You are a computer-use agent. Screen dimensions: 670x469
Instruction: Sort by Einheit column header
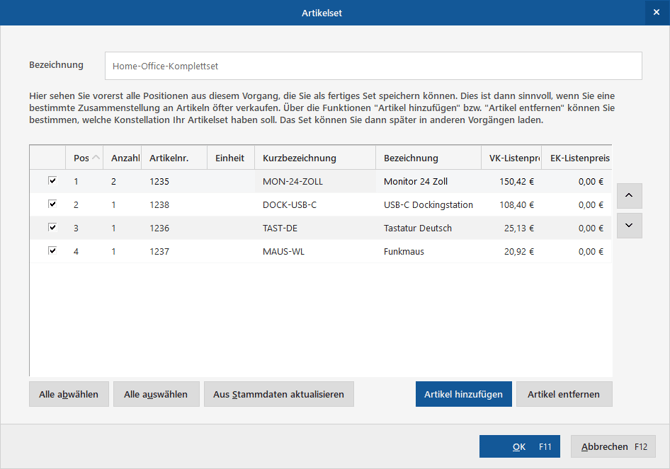231,158
